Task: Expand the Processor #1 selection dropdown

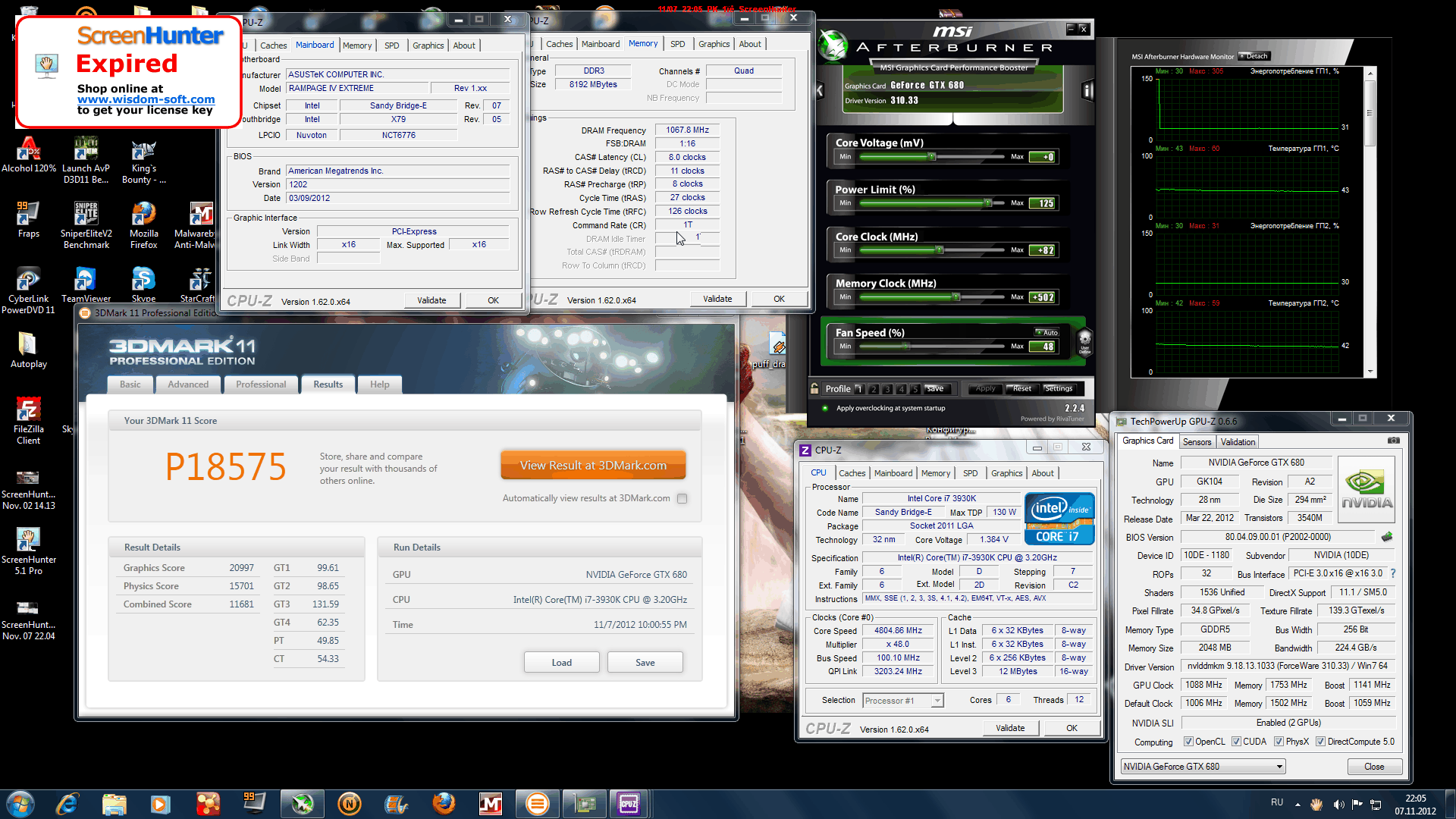Action: tap(937, 701)
